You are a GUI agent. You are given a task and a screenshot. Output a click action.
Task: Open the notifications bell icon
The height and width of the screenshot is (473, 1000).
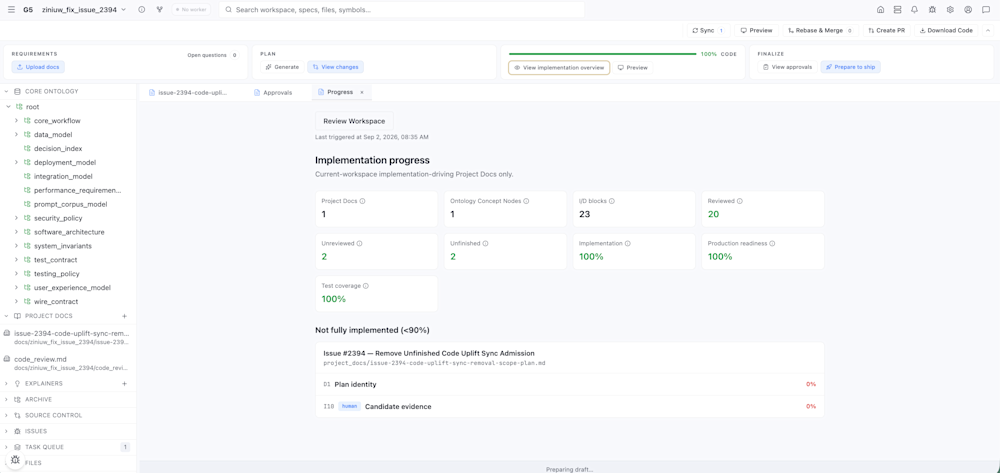pos(915,10)
